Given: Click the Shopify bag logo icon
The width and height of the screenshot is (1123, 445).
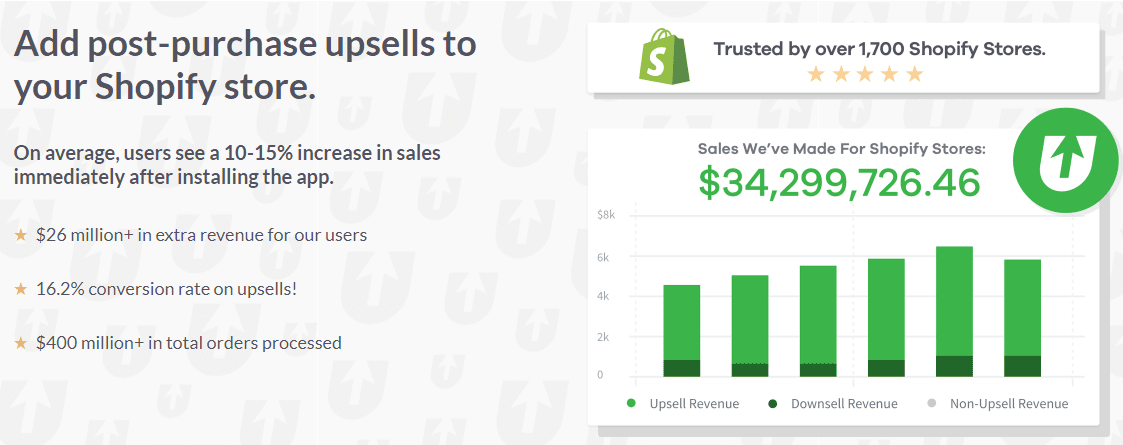Looking at the screenshot, I should tap(664, 56).
